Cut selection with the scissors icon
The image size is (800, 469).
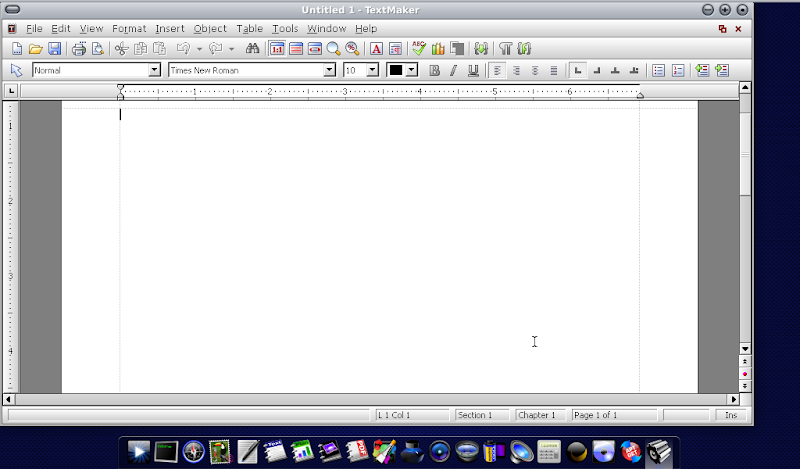click(x=121, y=49)
